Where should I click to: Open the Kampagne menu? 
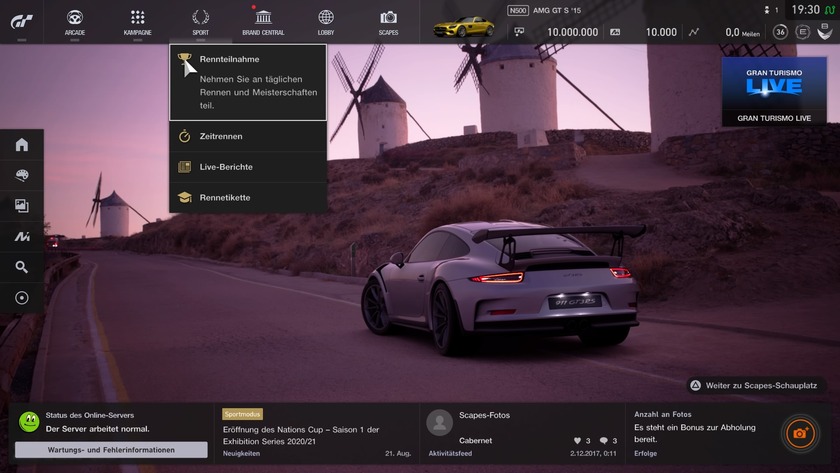138,21
